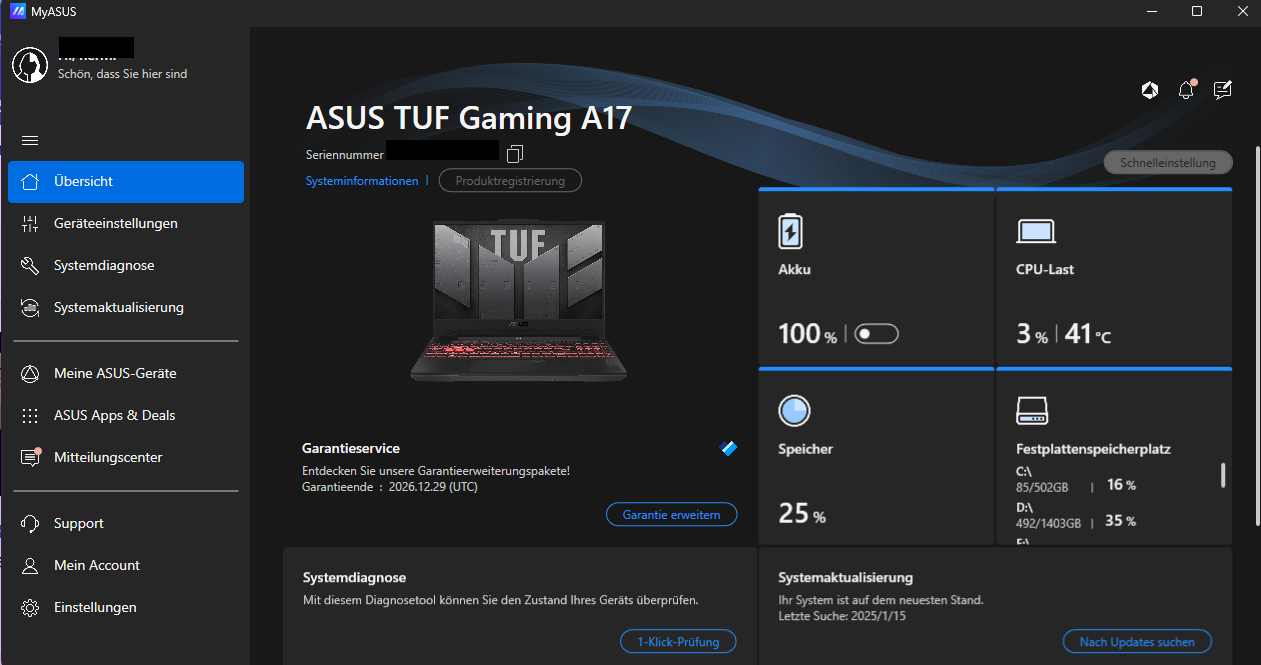1261x665 pixels.
Task: Click the user profile avatar
Action: (x=30, y=65)
